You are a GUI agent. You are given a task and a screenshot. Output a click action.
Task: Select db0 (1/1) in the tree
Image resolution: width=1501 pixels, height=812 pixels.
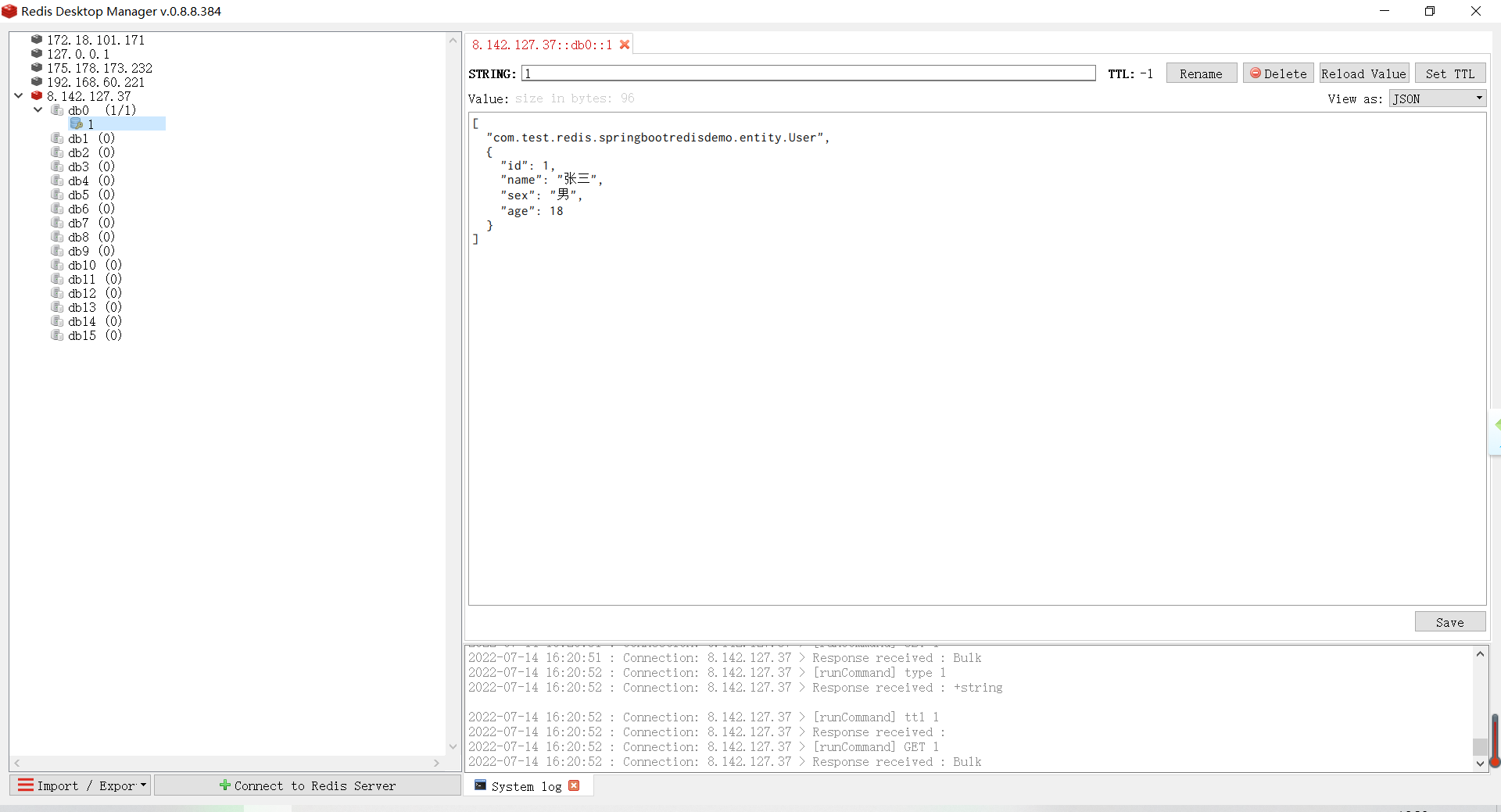(x=102, y=110)
